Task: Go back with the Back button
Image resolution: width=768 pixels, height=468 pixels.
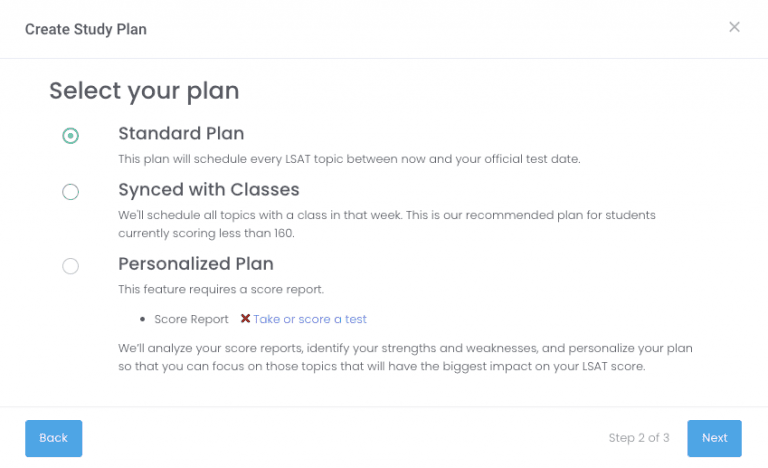Action: (53, 438)
